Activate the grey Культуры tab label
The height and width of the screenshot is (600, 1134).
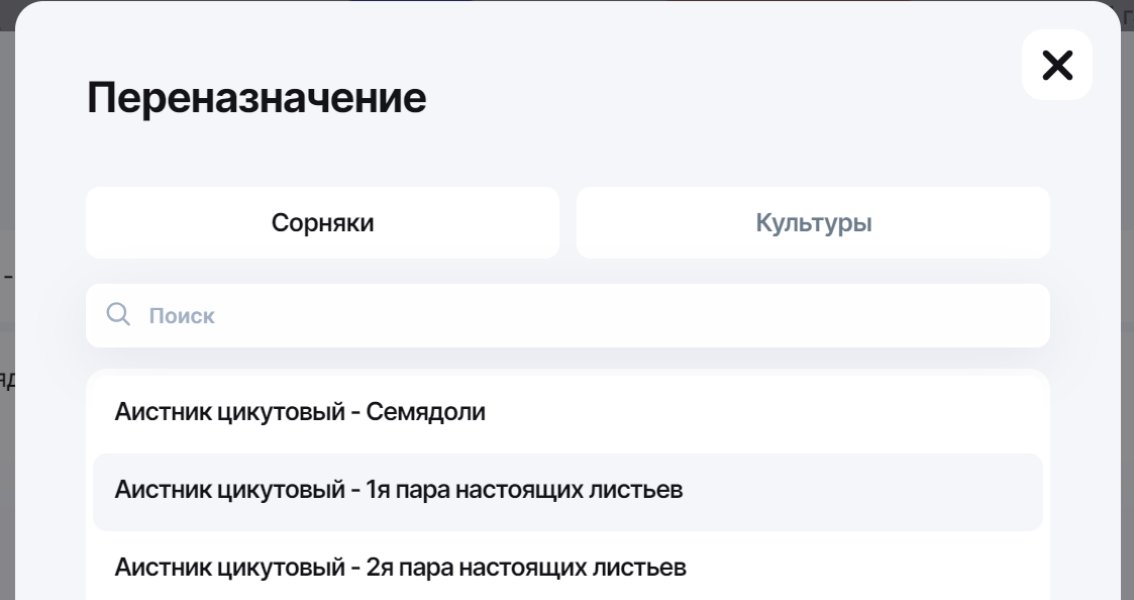(813, 222)
